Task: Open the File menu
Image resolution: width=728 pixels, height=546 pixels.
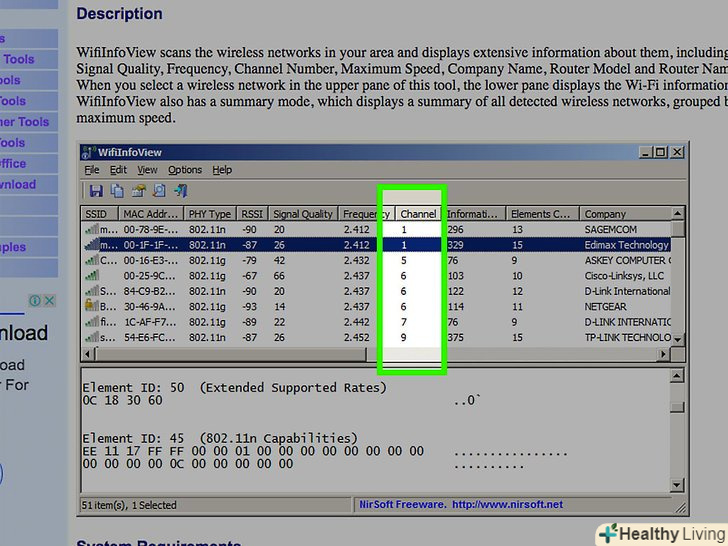Action: click(92, 171)
